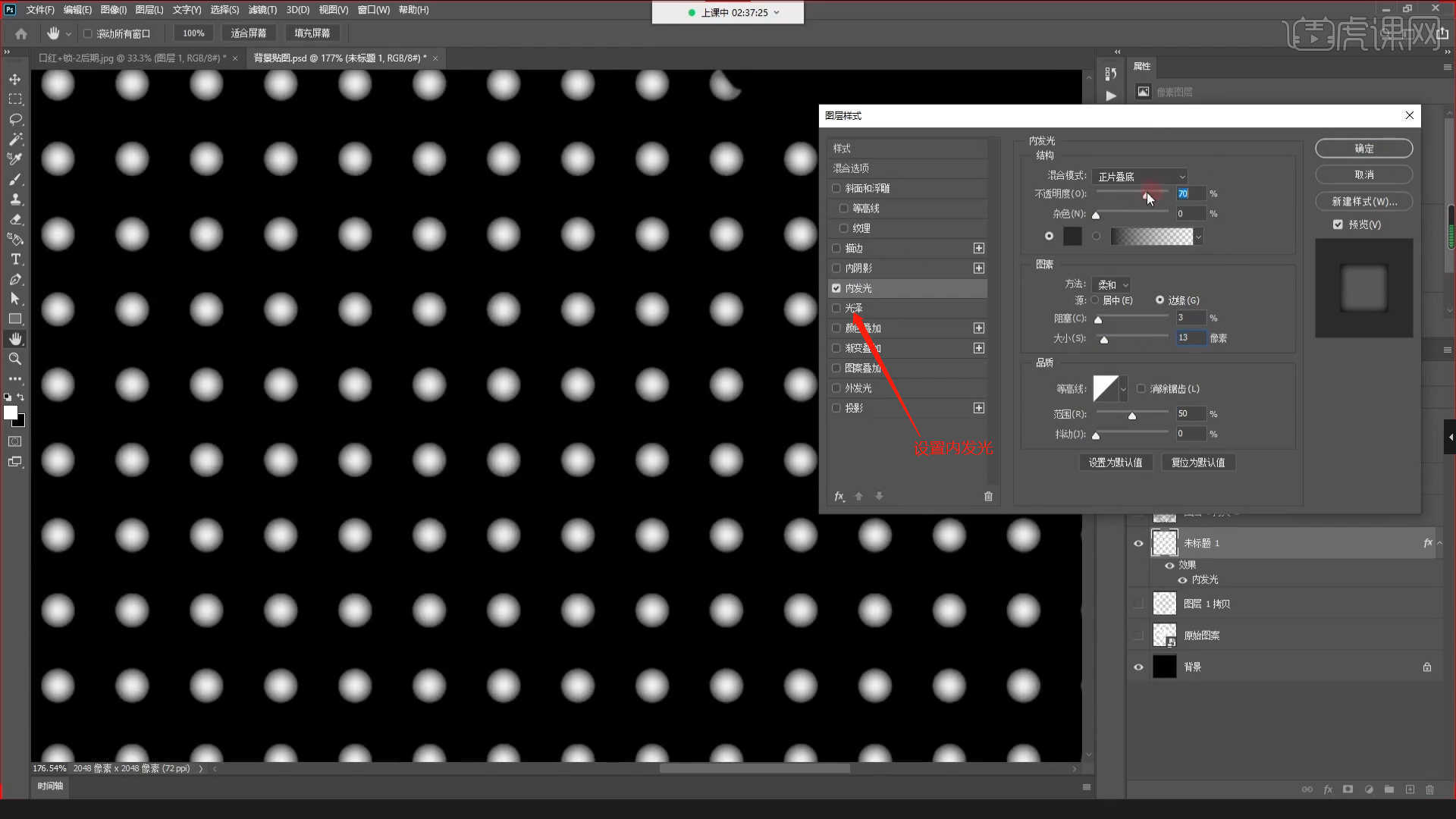Select the Brush tool
This screenshot has height=819, width=1456.
tap(14, 180)
